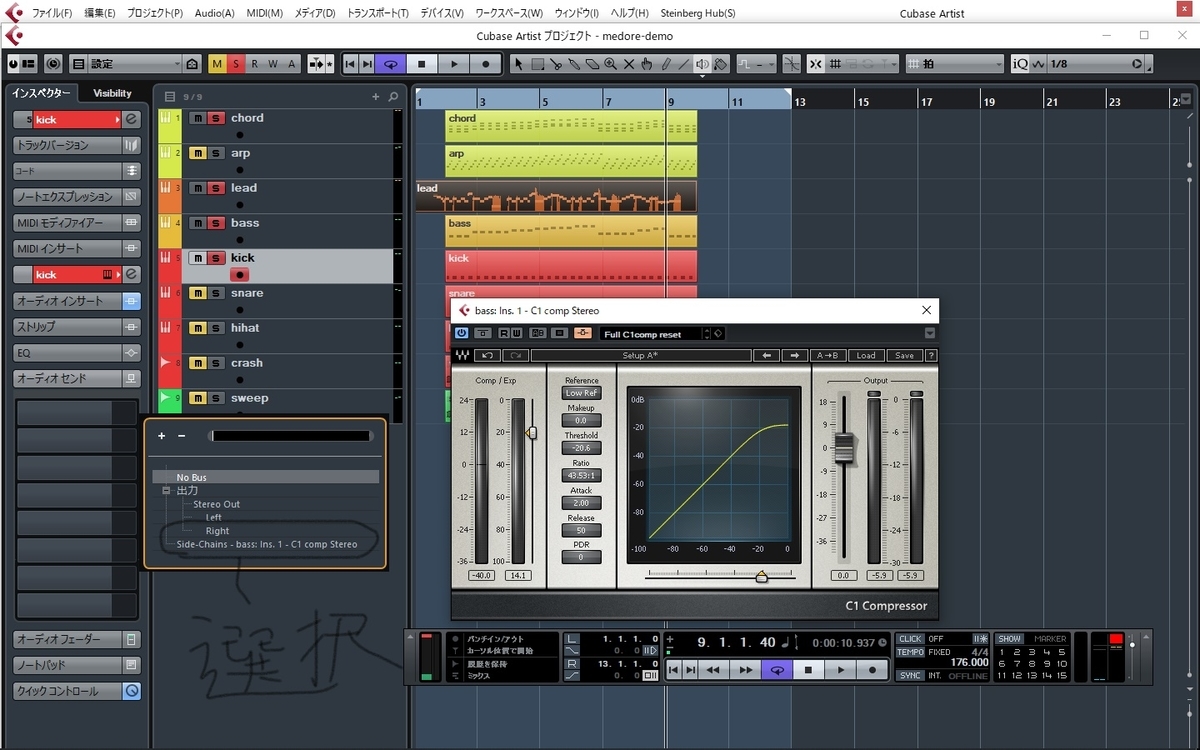Click the Waves logo icon in plugin

click(x=463, y=355)
